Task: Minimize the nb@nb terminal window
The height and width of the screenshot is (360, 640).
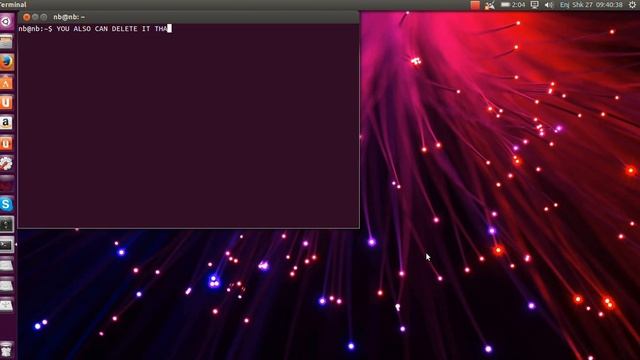Action: point(35,17)
